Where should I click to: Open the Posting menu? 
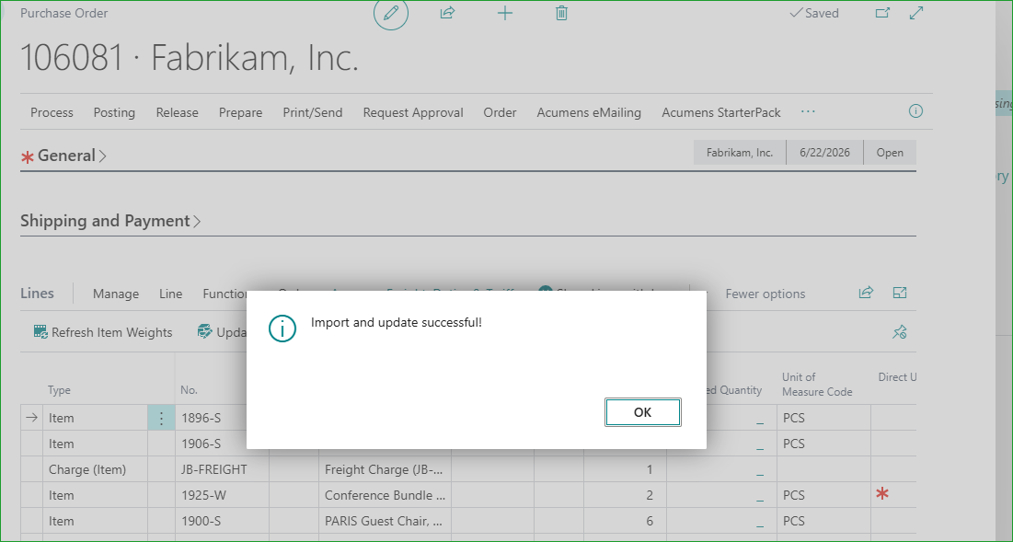114,112
